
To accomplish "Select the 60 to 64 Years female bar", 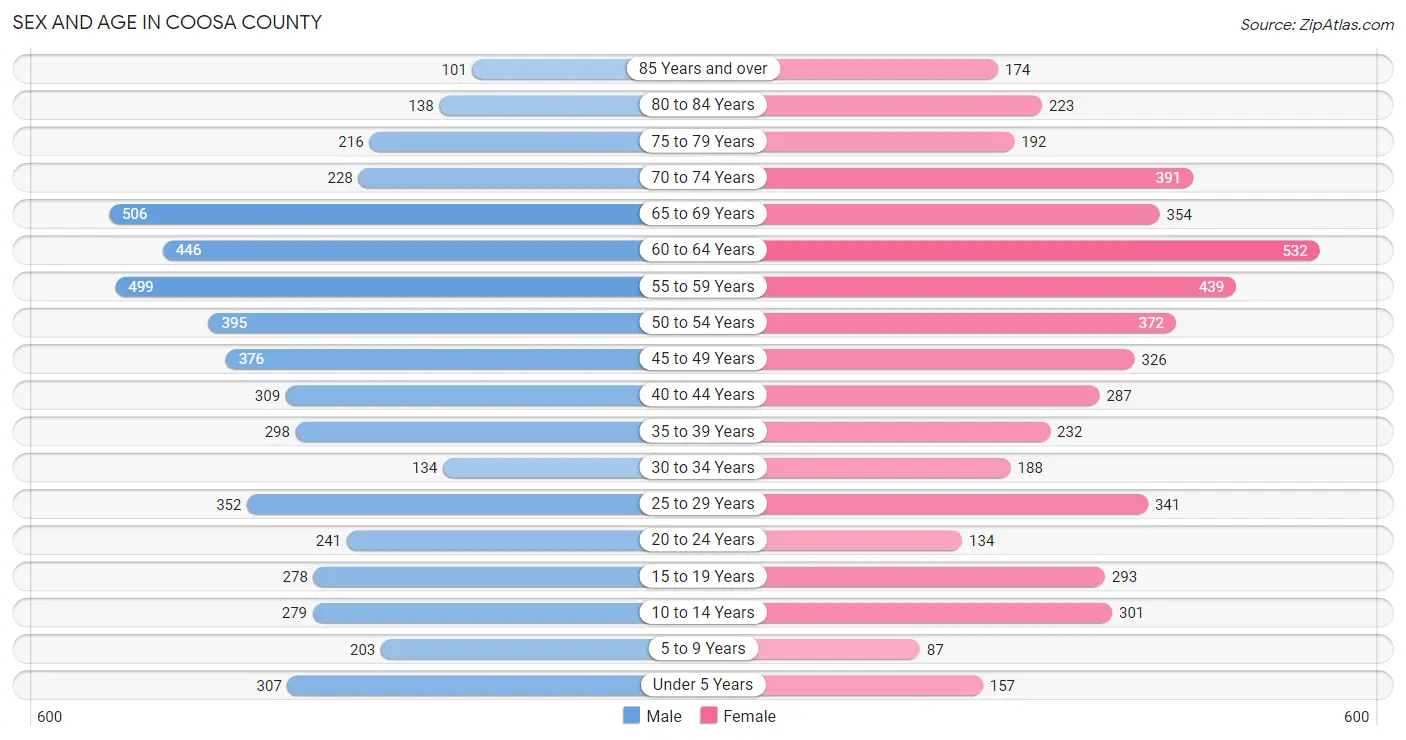I will [x=1041, y=250].
